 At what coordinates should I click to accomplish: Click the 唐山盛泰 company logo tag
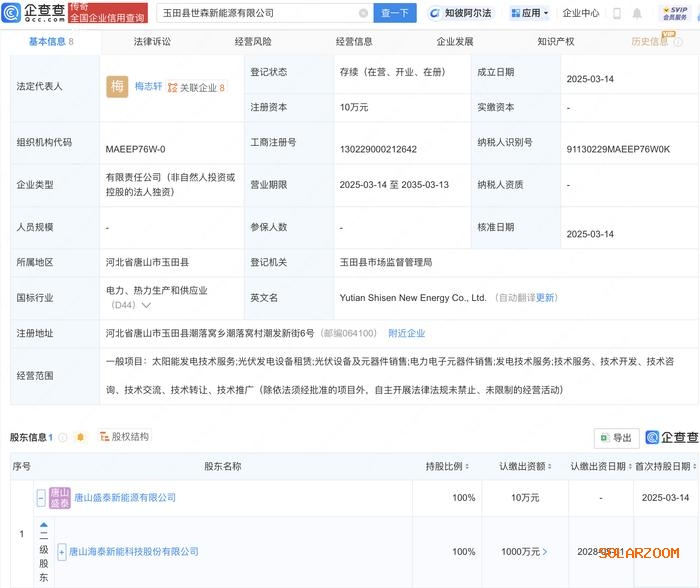[x=59, y=497]
